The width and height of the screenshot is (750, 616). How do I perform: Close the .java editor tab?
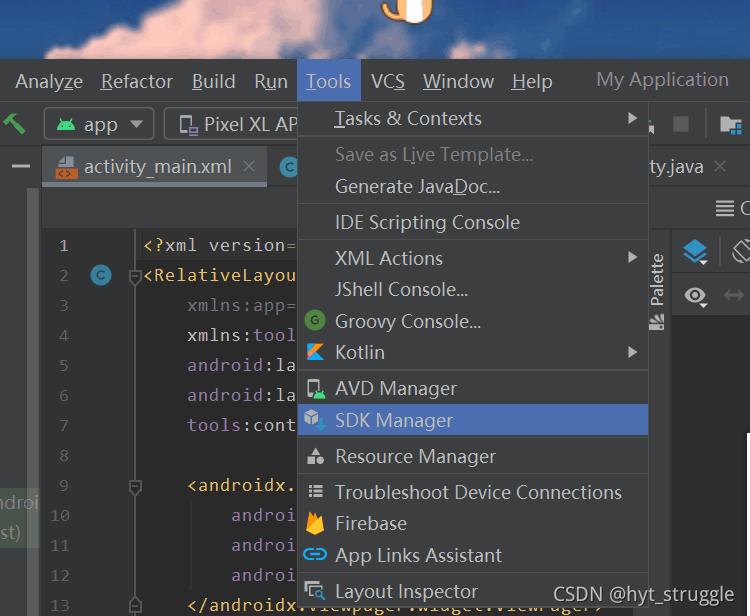pos(720,166)
